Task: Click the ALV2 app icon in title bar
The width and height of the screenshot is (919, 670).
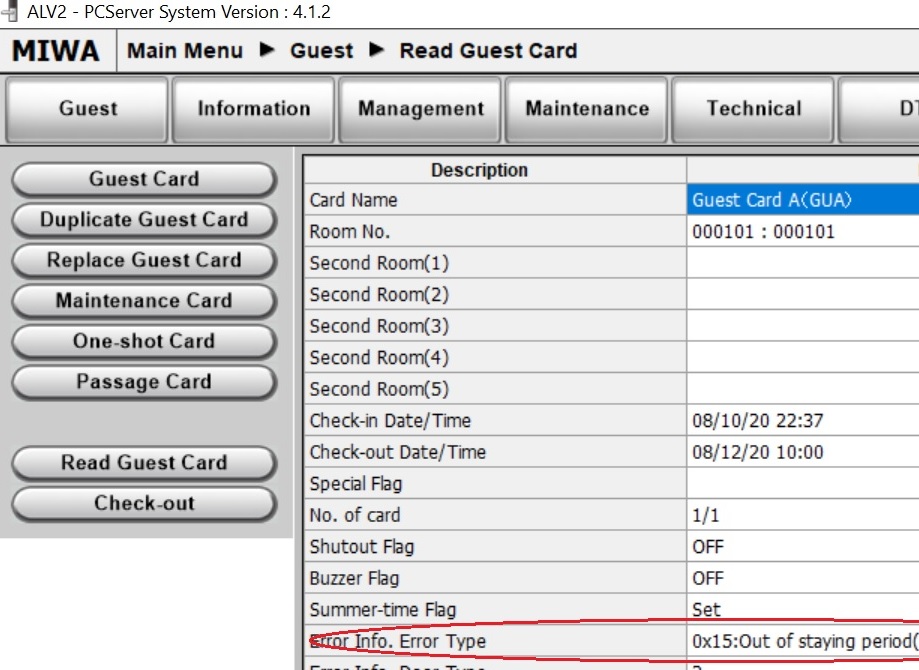Action: point(11,12)
